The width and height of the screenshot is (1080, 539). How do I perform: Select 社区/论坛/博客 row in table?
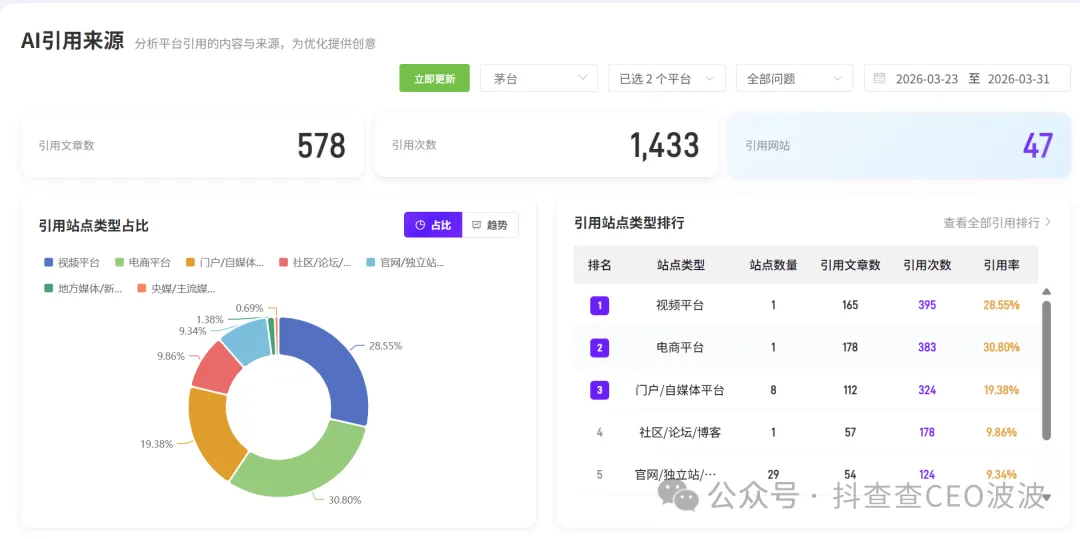[806, 433]
